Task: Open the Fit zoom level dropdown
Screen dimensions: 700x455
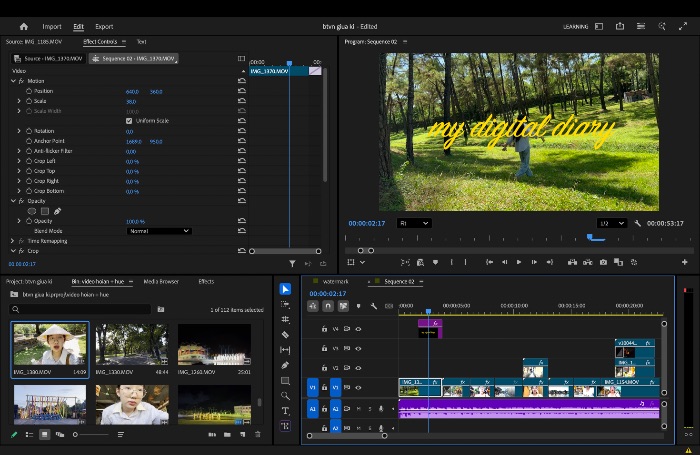Action: click(414, 223)
